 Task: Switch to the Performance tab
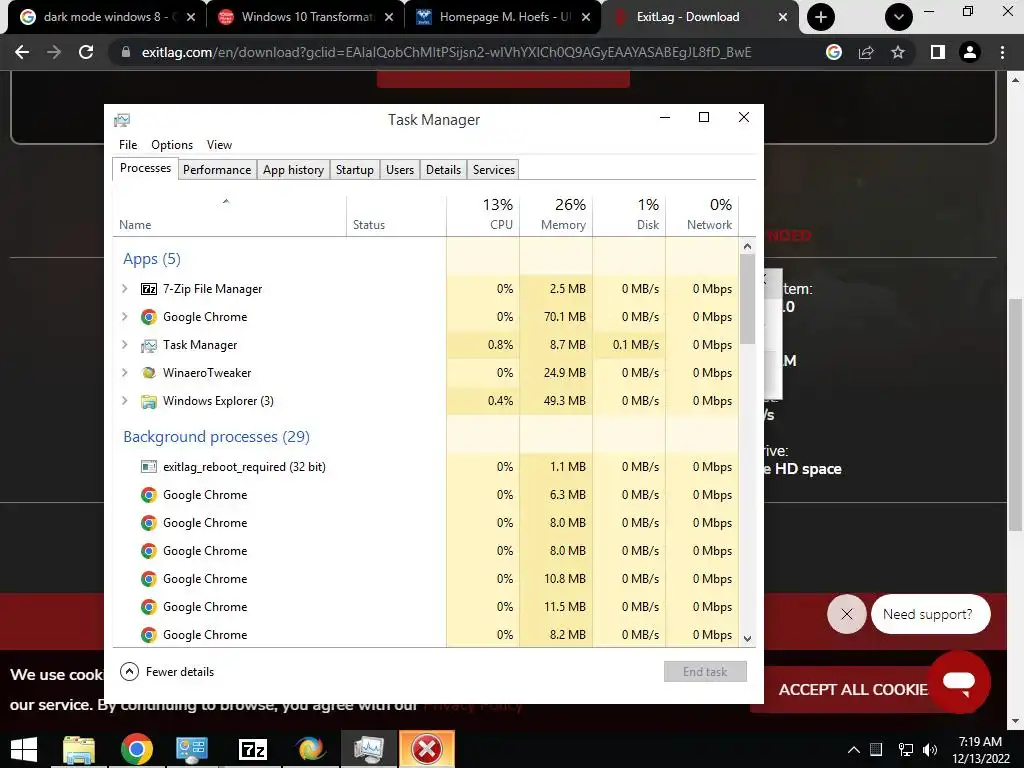pos(217,170)
